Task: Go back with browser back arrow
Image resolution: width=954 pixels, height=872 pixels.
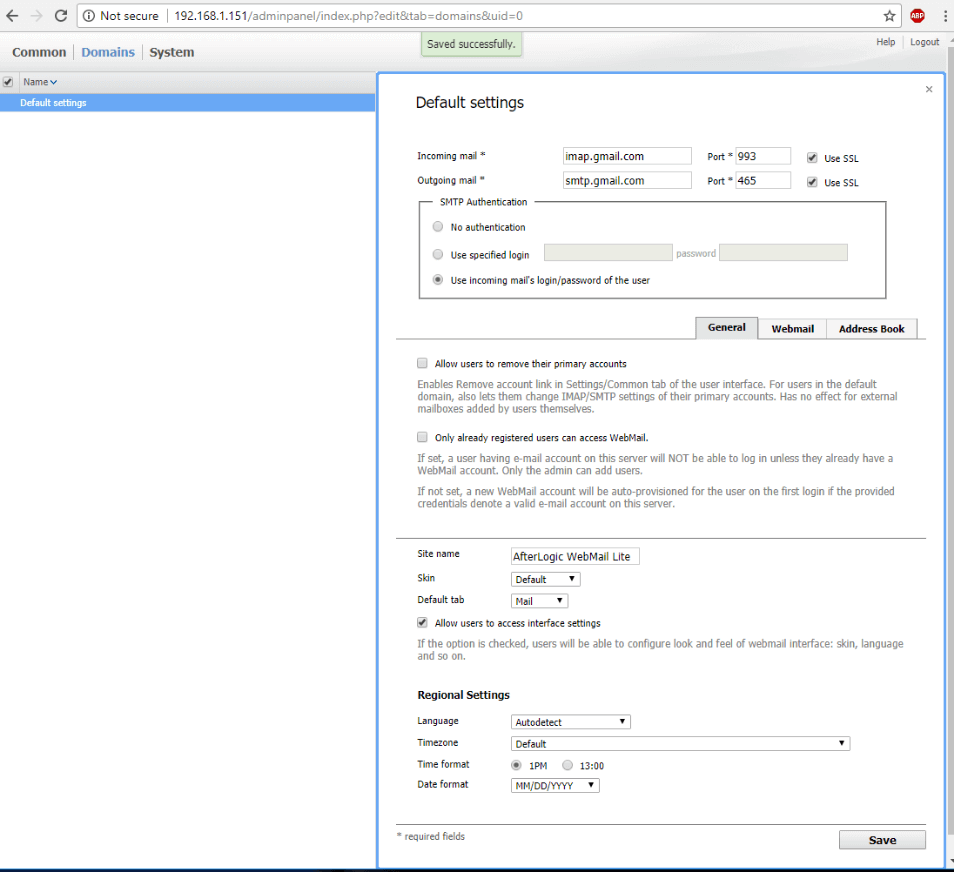Action: click(12, 16)
